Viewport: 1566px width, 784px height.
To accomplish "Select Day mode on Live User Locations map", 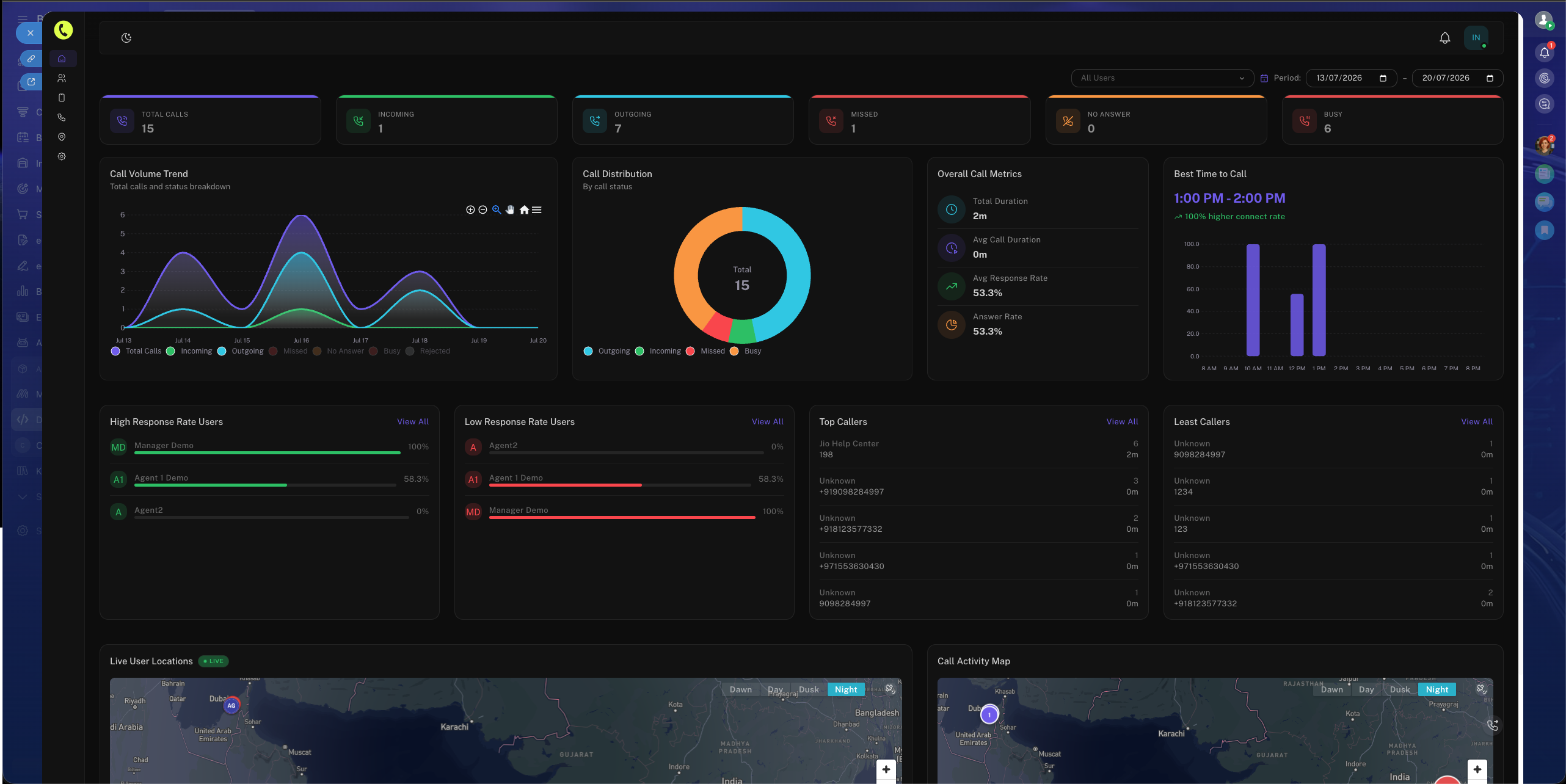I will pos(775,689).
